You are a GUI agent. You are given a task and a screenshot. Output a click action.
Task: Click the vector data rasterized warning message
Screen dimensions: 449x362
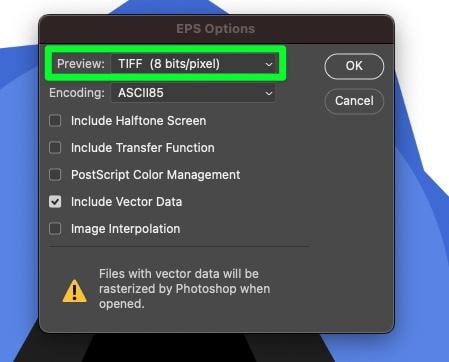pyautogui.click(x=184, y=289)
